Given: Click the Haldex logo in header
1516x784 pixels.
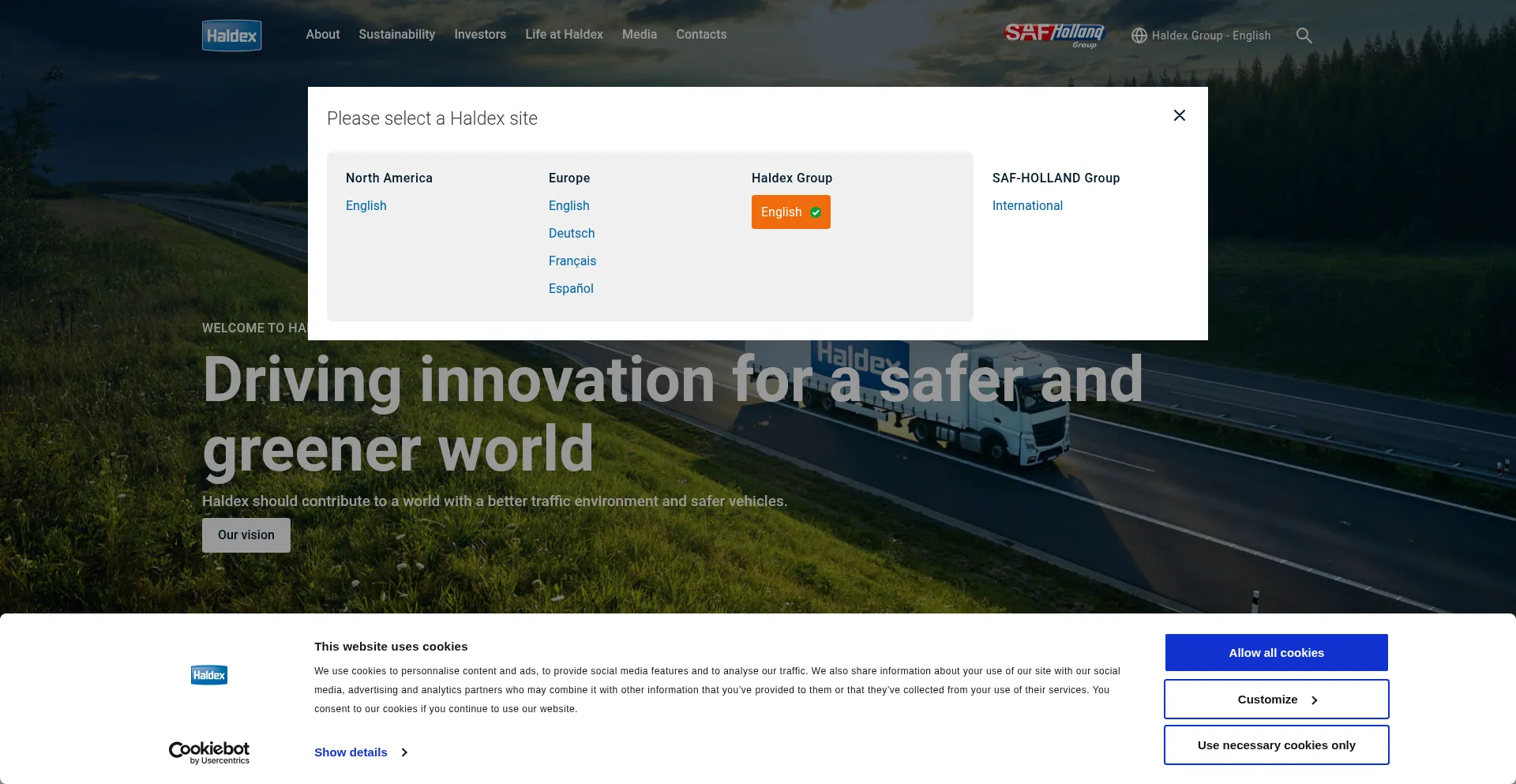Looking at the screenshot, I should (231, 36).
